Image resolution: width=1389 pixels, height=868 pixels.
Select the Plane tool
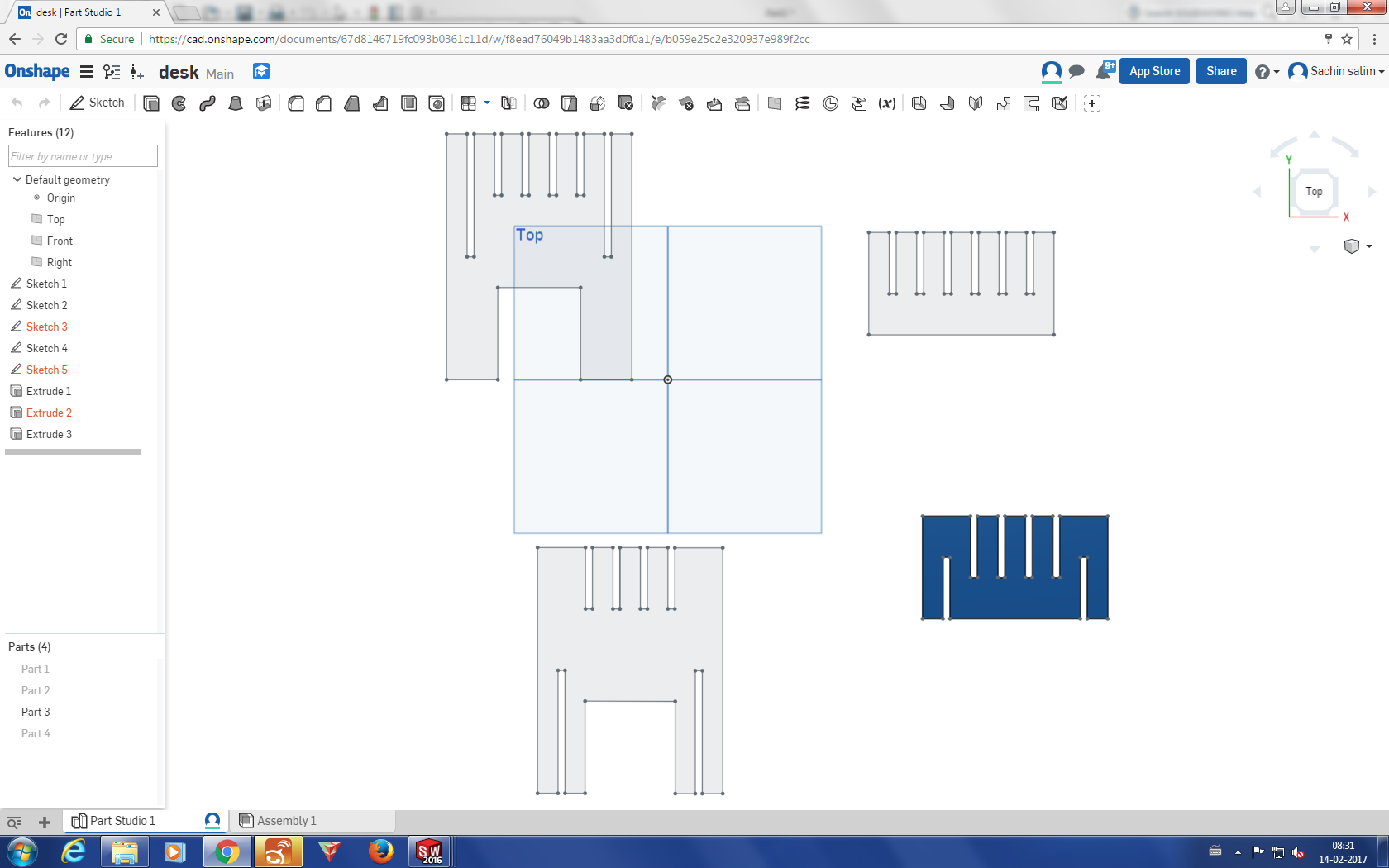(775, 103)
